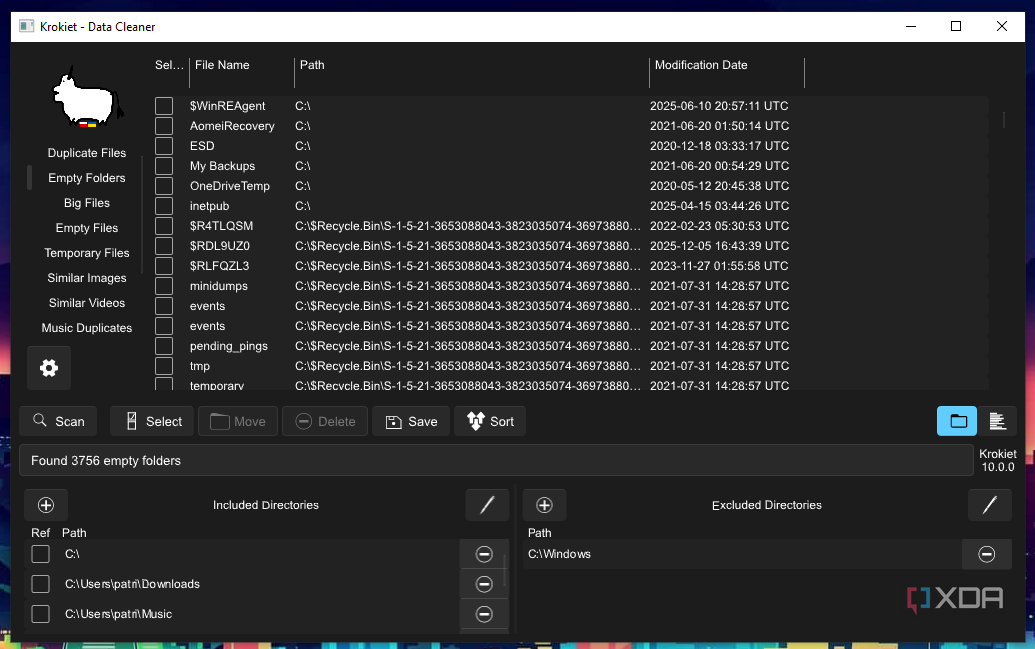Select the C:\Users\patri\Downloads included path
This screenshot has height=649, width=1035.
click(132, 584)
